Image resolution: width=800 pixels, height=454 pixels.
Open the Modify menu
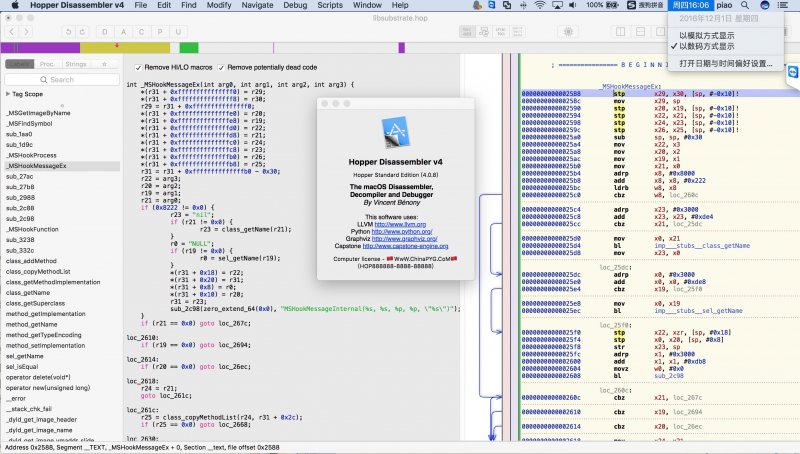click(219, 5)
